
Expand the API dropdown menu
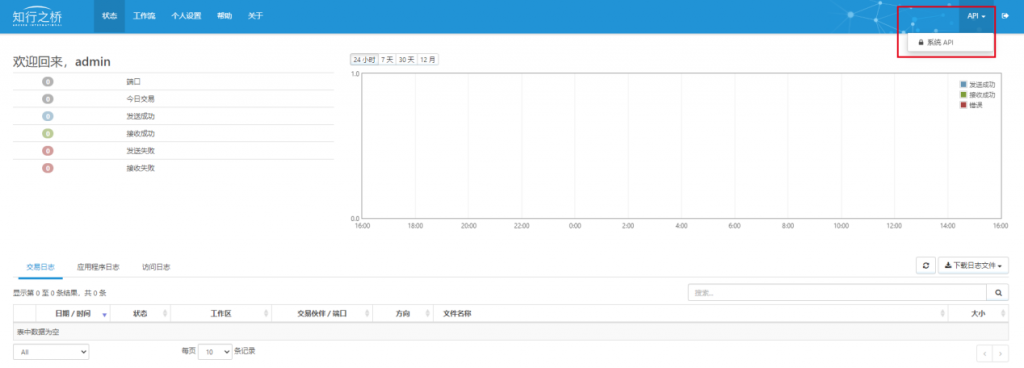click(x=976, y=16)
